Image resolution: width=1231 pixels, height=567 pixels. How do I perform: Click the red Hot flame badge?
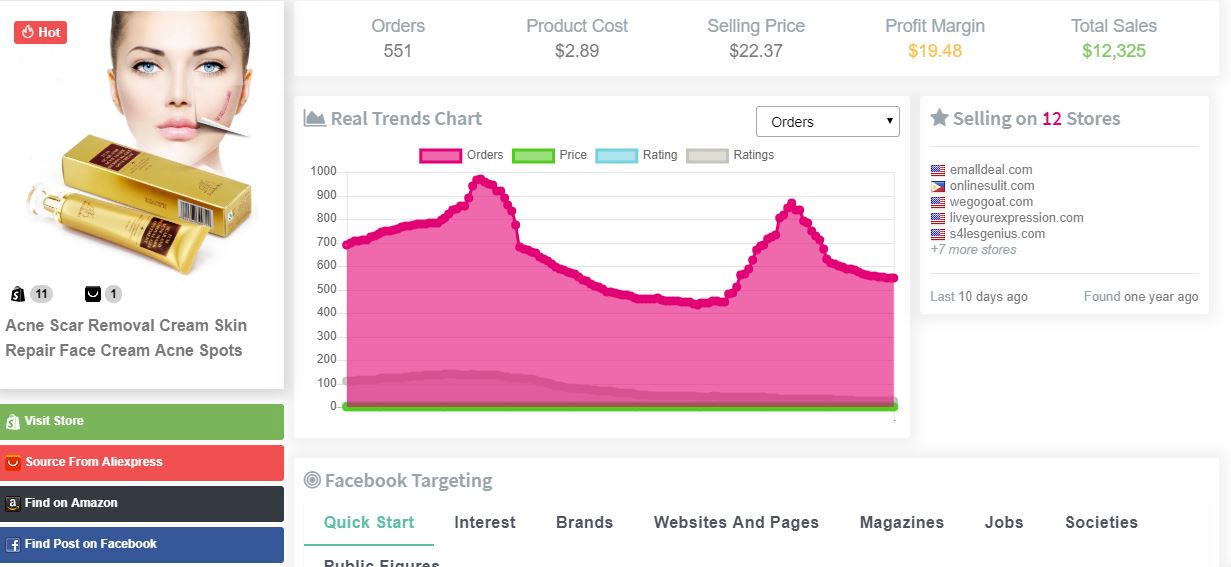point(40,32)
